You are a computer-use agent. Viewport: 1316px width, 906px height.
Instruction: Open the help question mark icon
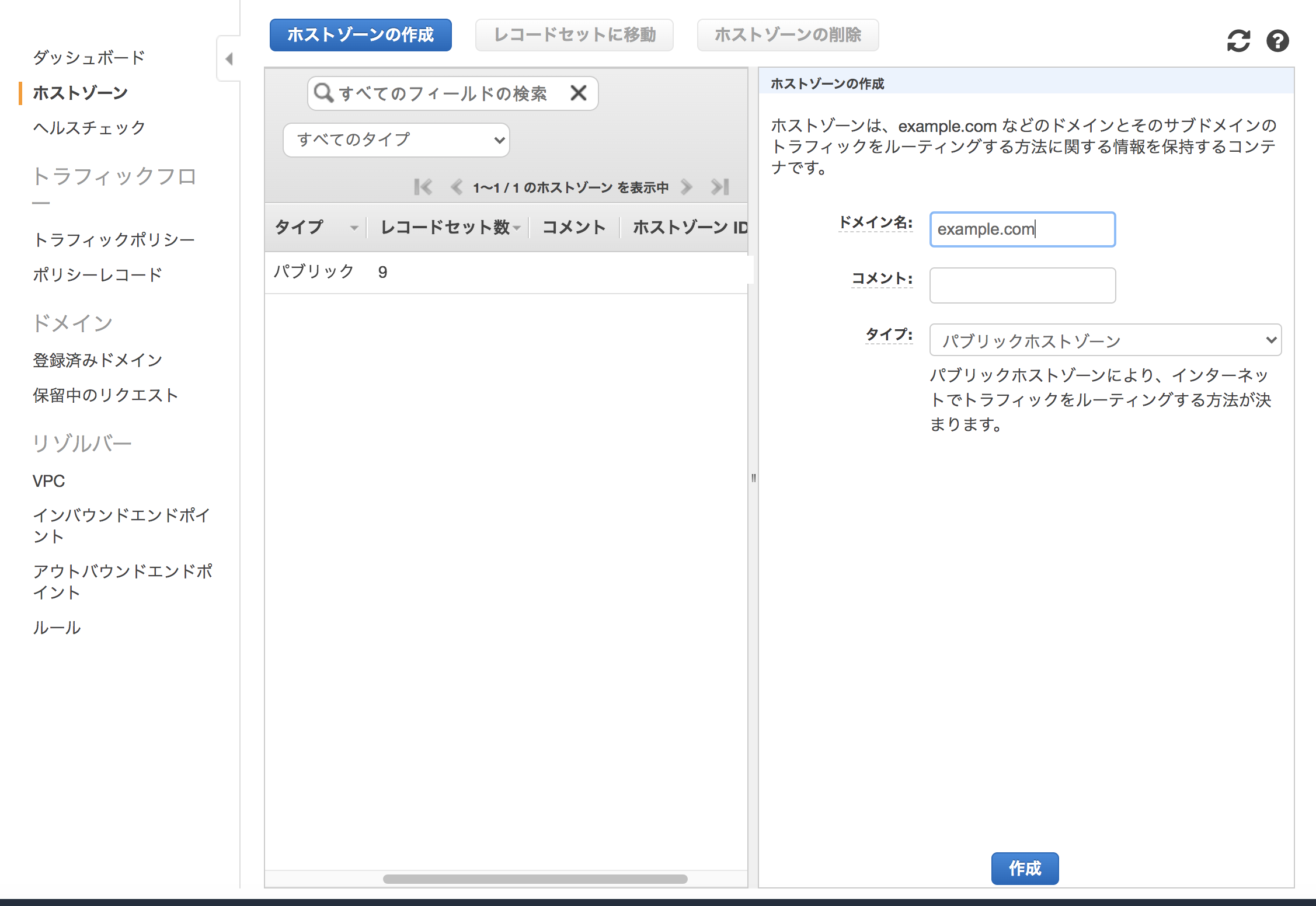click(x=1277, y=41)
